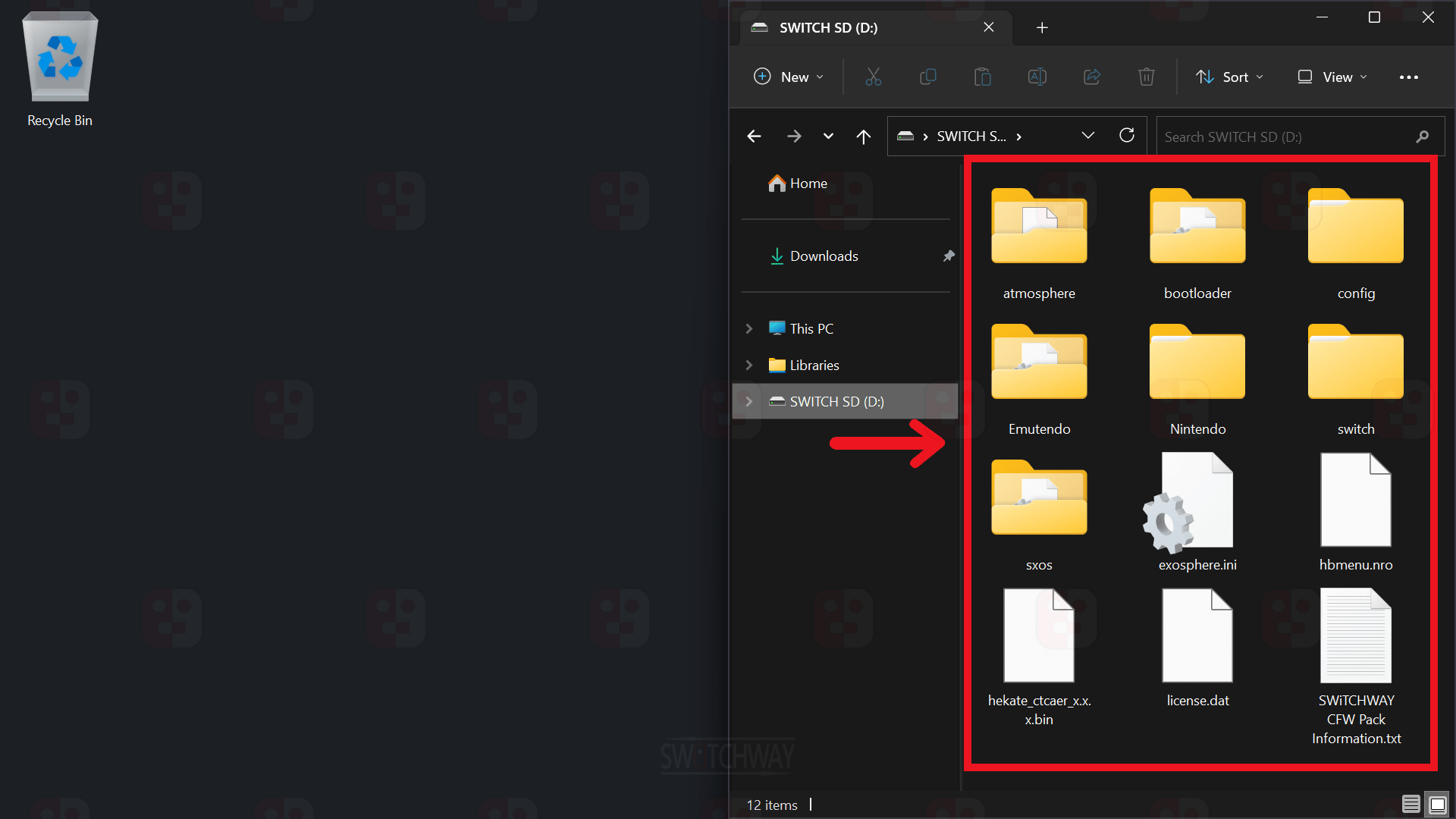The image size is (1456, 819).
Task: Click chevron after SWITCH S... in address bar
Action: (x=1018, y=136)
